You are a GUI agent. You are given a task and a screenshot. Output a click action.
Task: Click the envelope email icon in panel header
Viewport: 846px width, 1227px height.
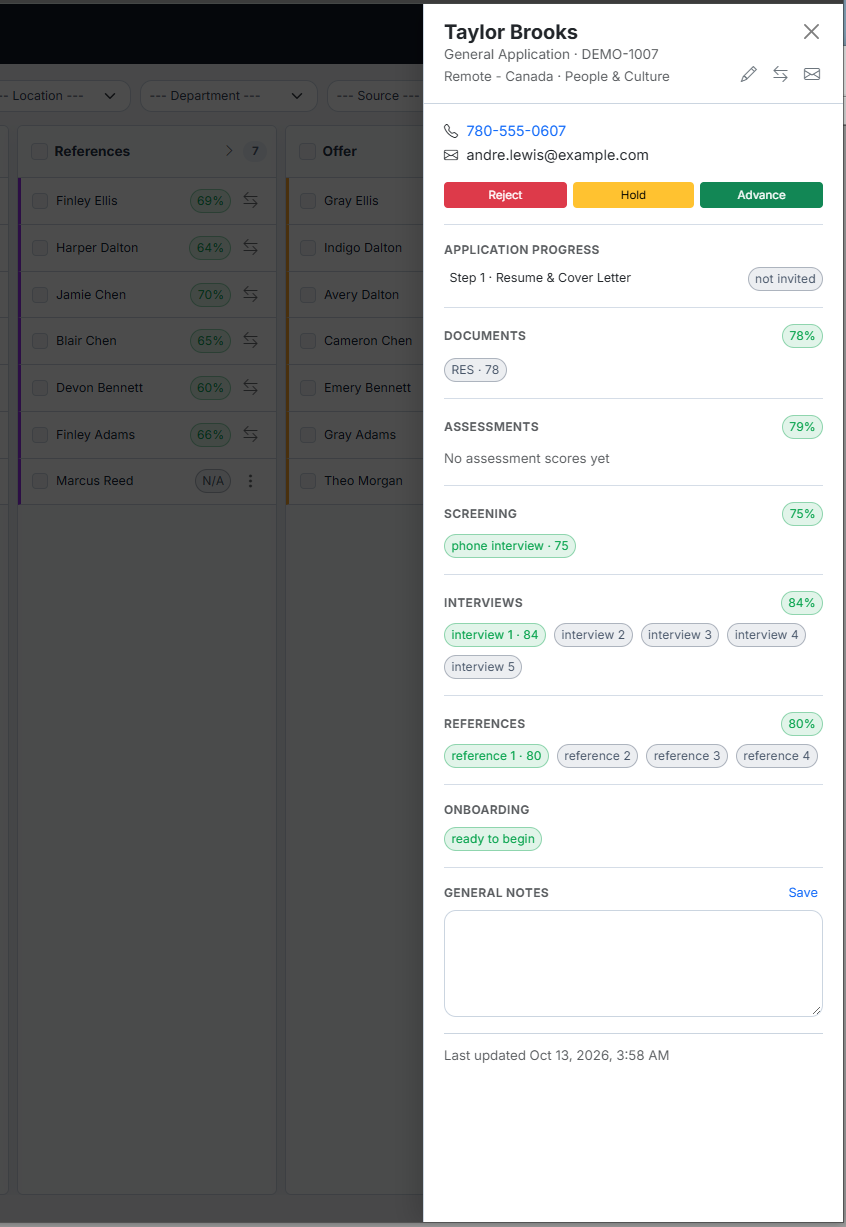pos(812,75)
